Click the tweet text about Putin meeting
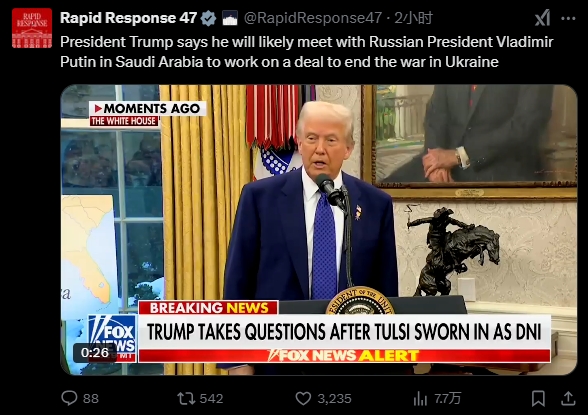Image resolution: width=588 pixels, height=415 pixels. click(306, 52)
